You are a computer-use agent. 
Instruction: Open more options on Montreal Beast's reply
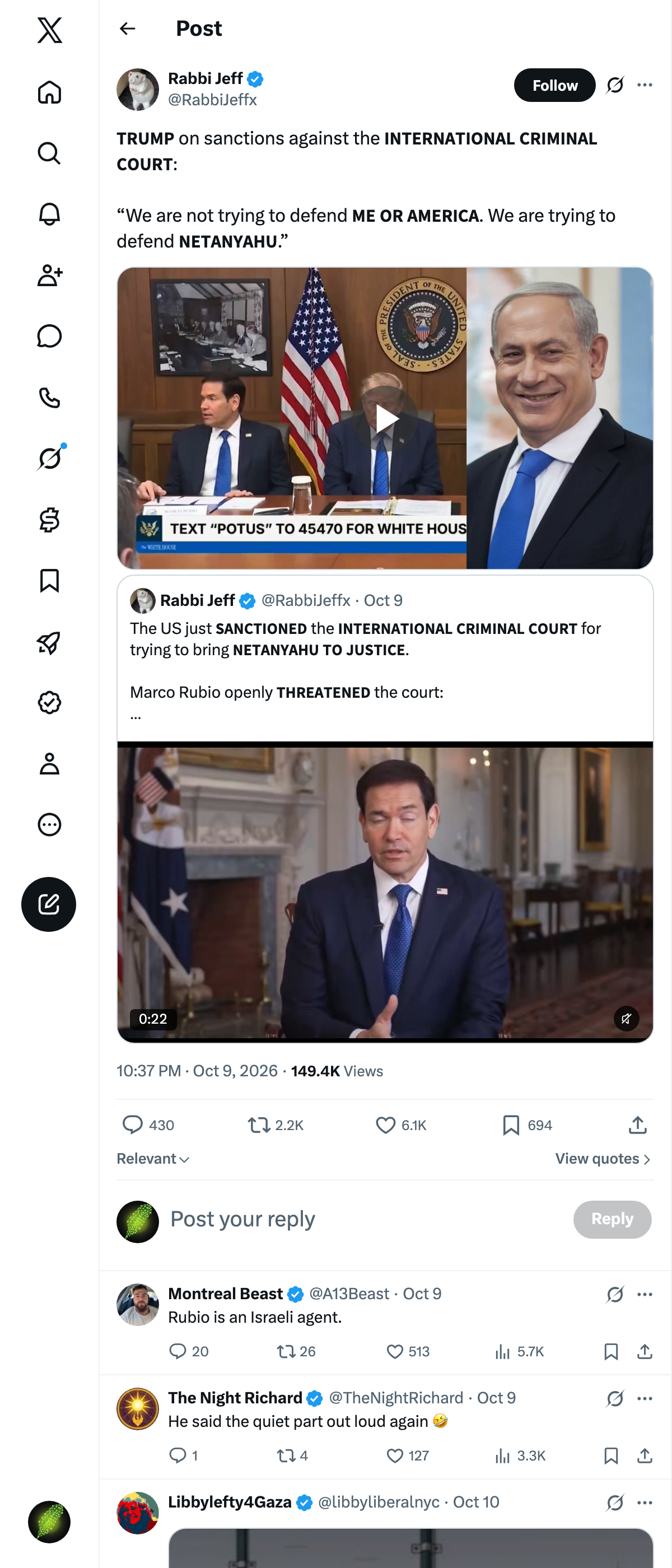[x=645, y=1294]
